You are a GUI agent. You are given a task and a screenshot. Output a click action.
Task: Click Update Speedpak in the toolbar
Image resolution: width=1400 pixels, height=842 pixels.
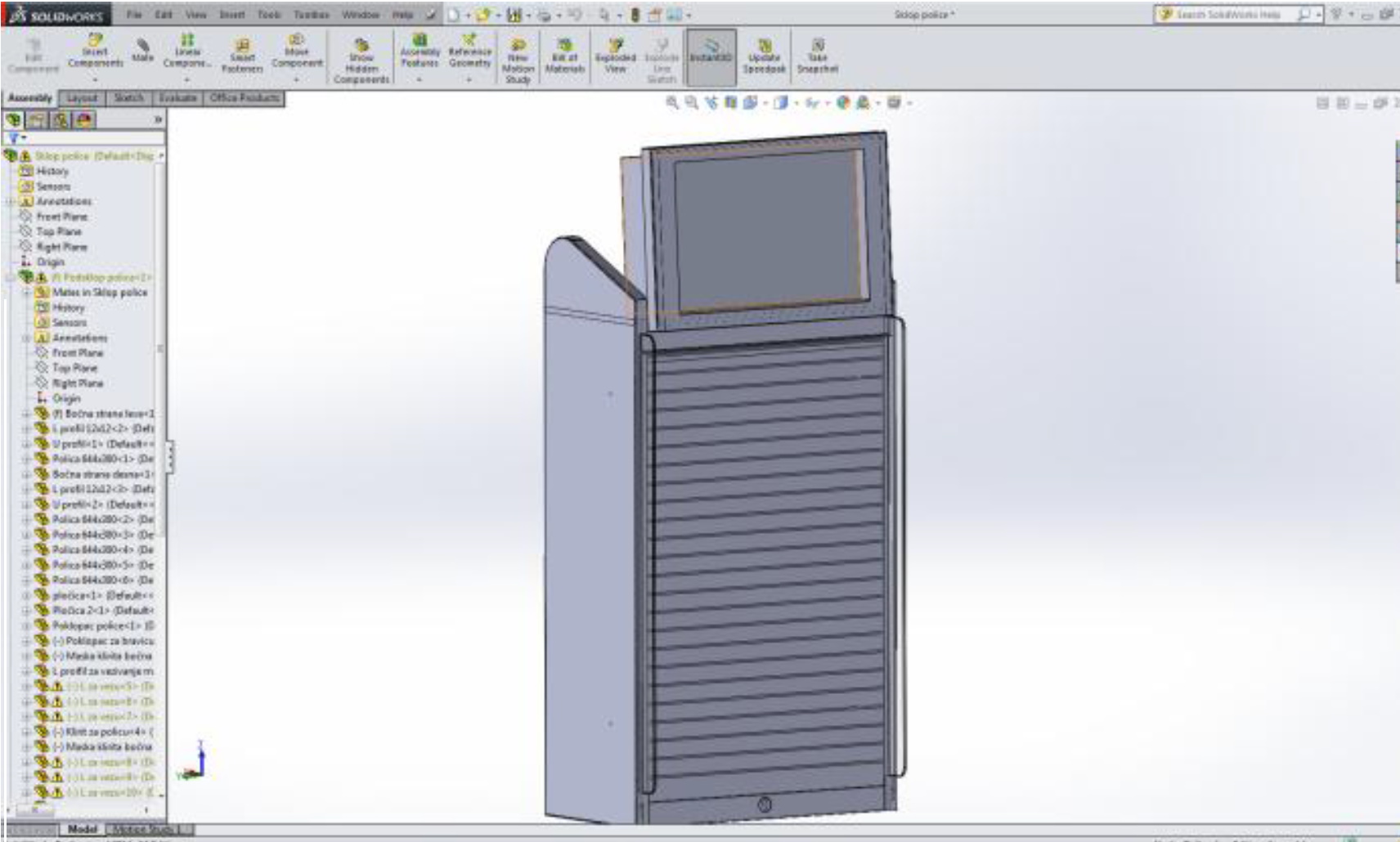pos(764,56)
